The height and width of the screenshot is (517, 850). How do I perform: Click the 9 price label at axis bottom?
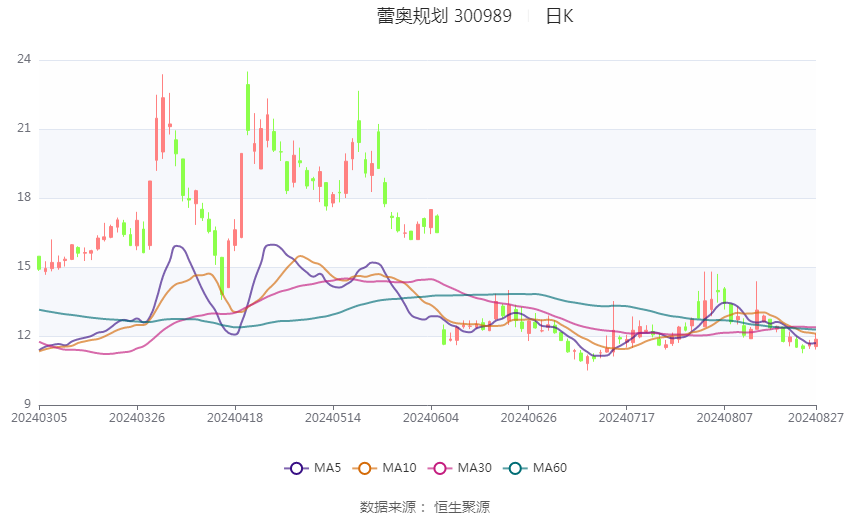click(27, 404)
